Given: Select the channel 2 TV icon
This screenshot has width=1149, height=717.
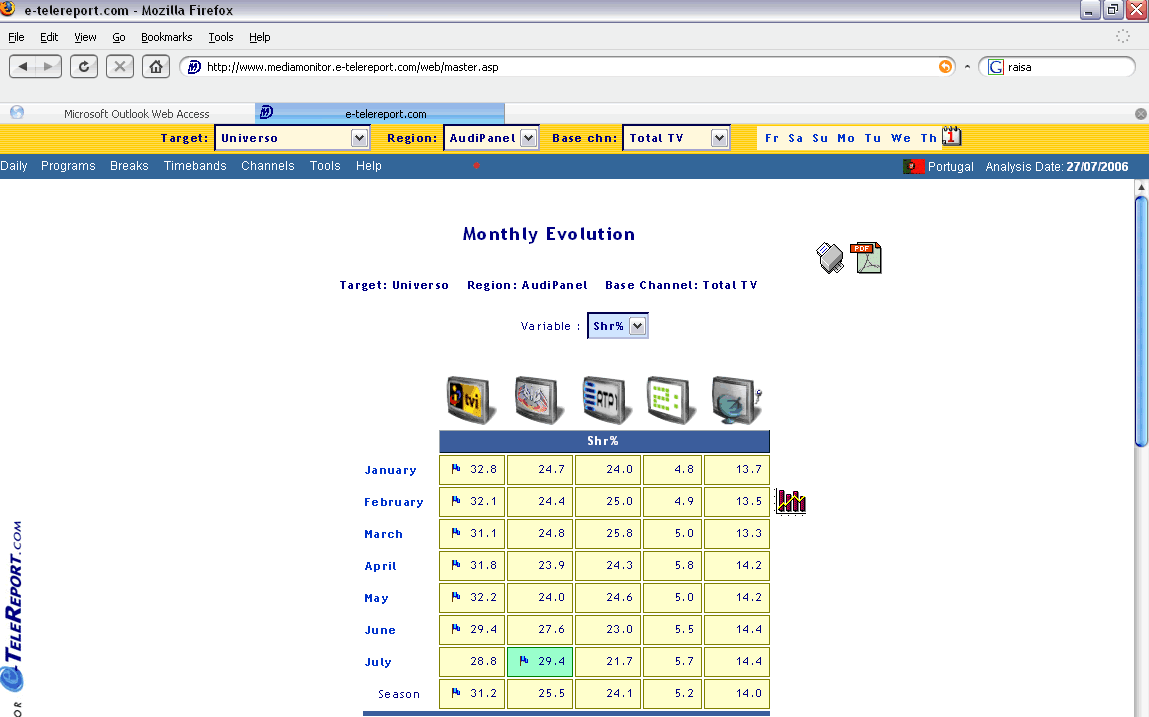Looking at the screenshot, I should [671, 400].
